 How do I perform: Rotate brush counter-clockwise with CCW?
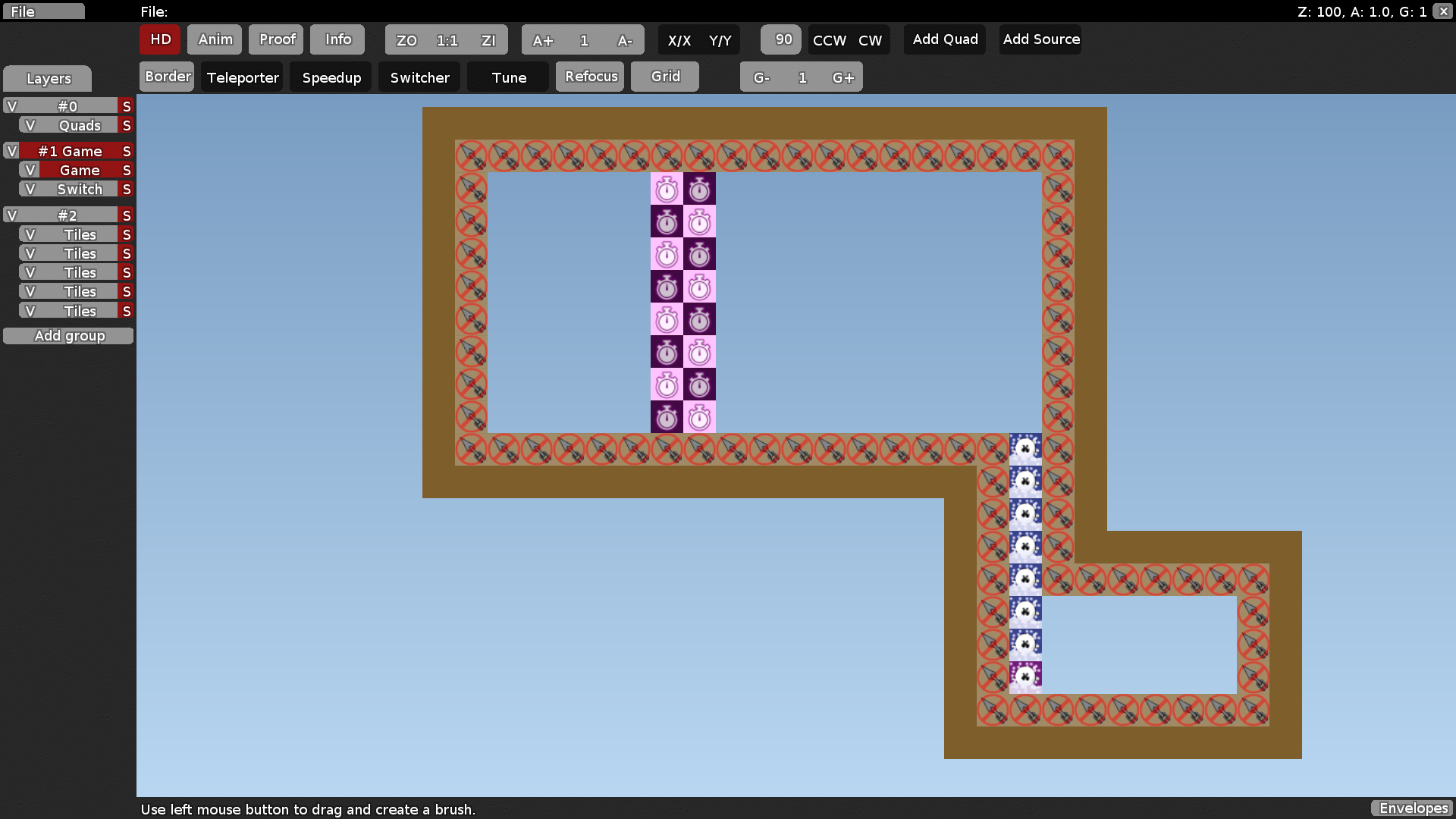tap(828, 39)
